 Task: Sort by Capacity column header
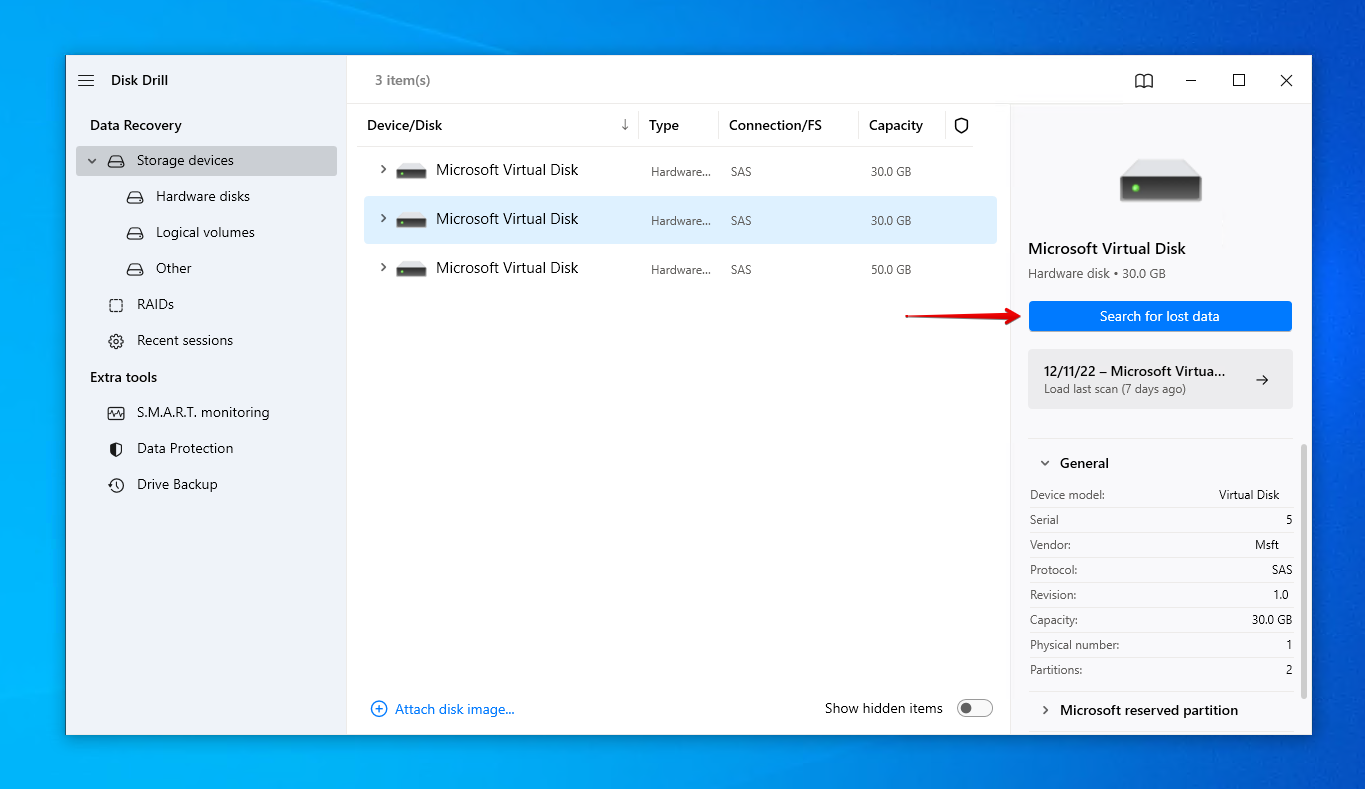click(x=896, y=126)
